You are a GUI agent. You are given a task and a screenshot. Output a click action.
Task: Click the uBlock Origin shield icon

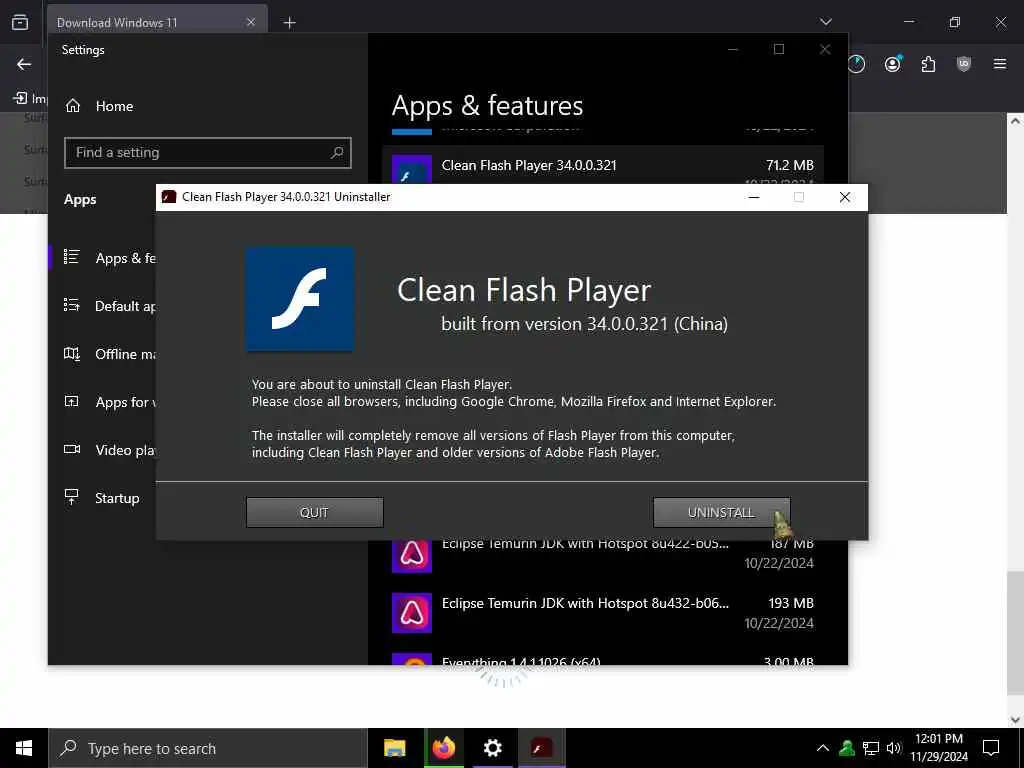tap(964, 64)
